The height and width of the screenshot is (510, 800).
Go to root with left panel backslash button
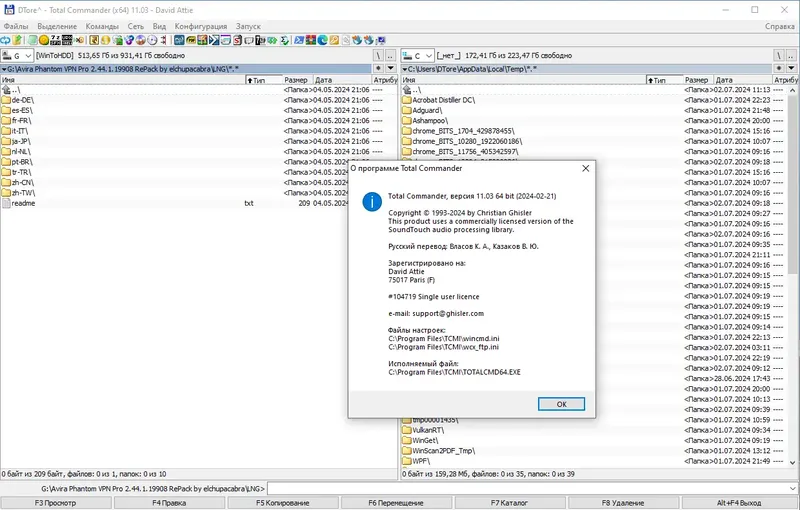378,56
